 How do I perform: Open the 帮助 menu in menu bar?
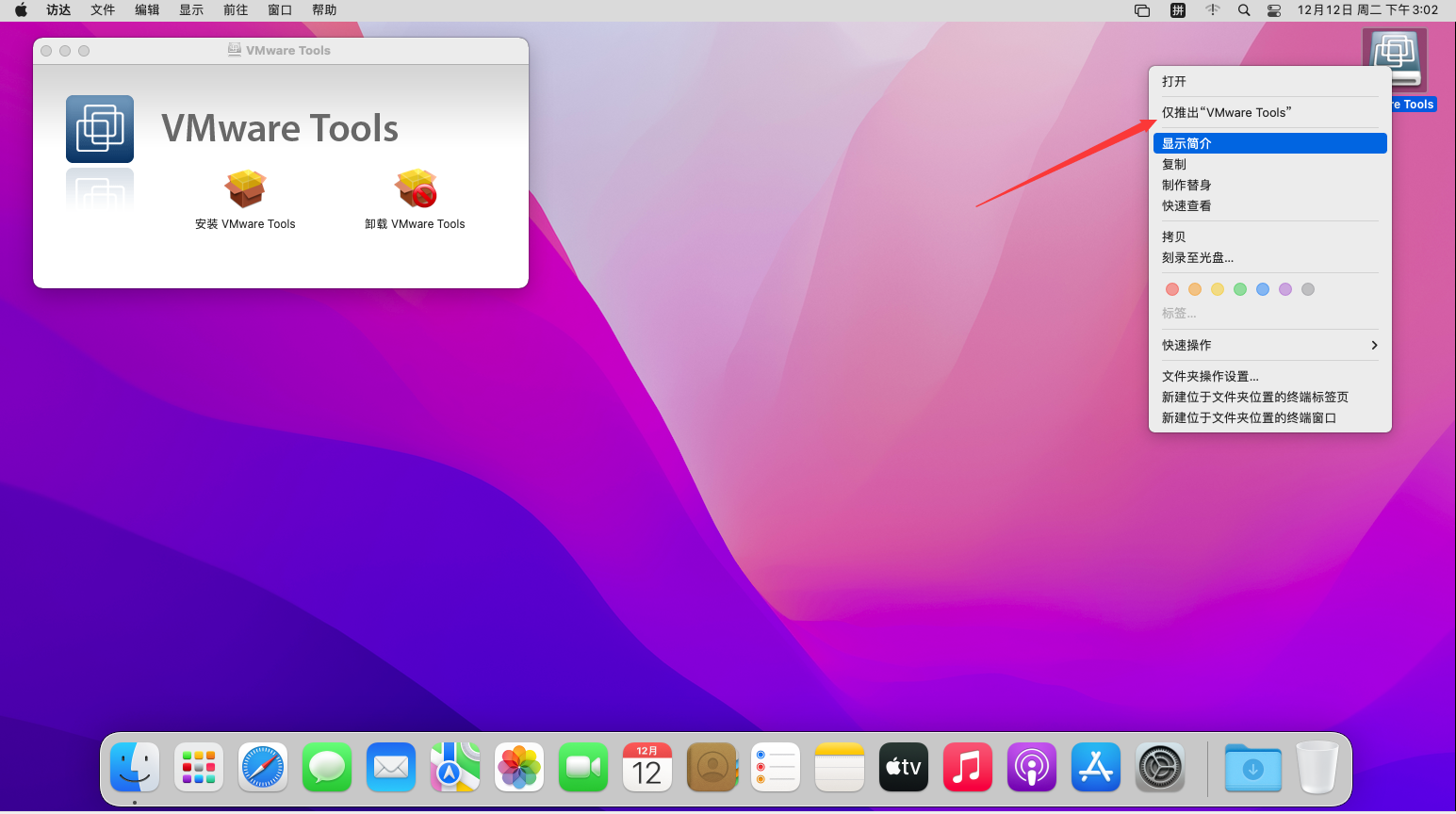tap(324, 10)
